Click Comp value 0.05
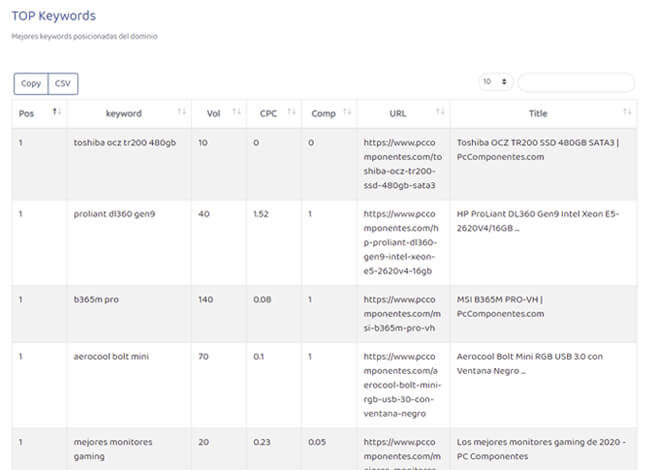Screen dimensions: 650x470 coord(317,442)
